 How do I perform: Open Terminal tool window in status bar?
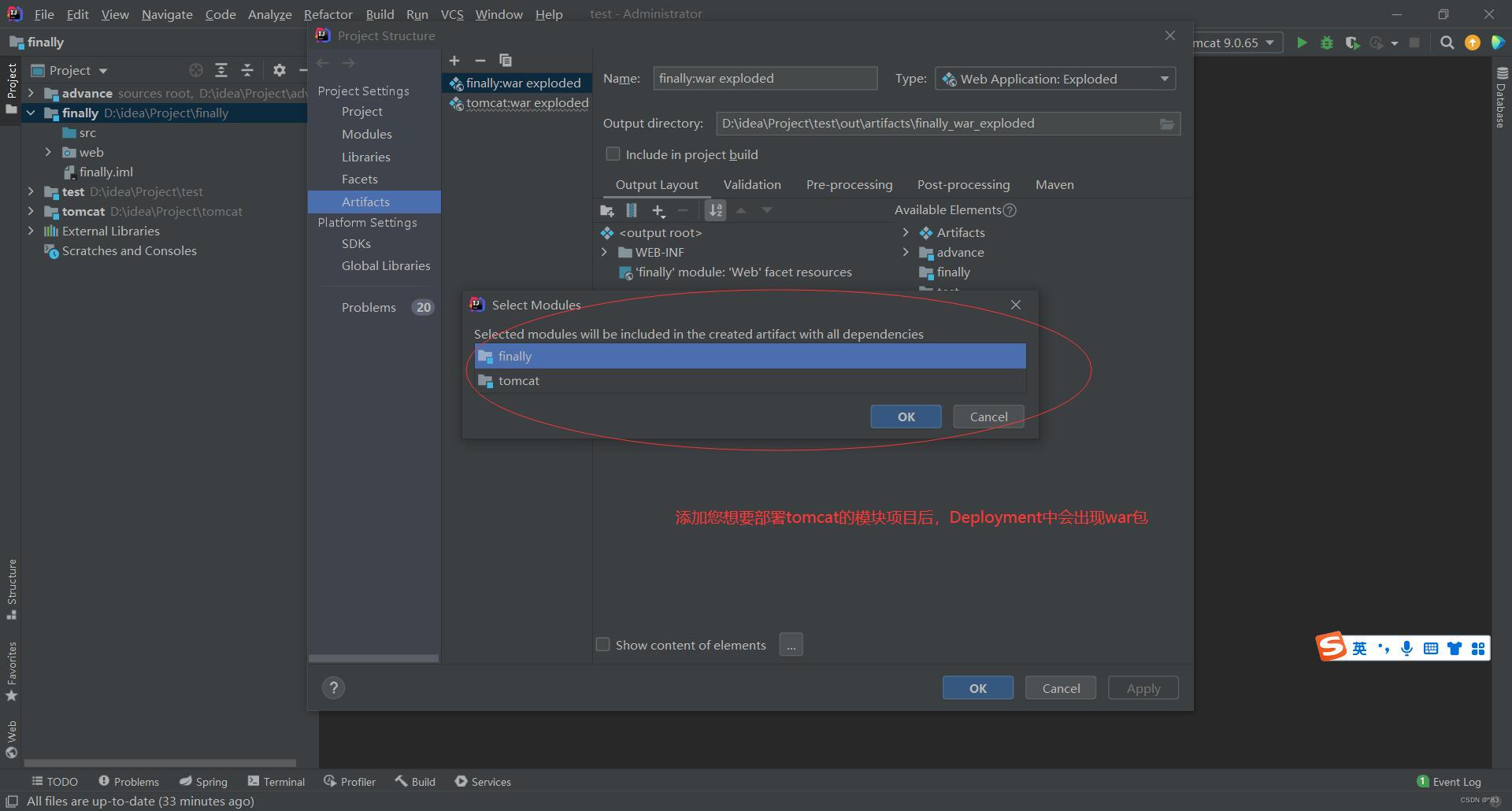pyautogui.click(x=276, y=781)
